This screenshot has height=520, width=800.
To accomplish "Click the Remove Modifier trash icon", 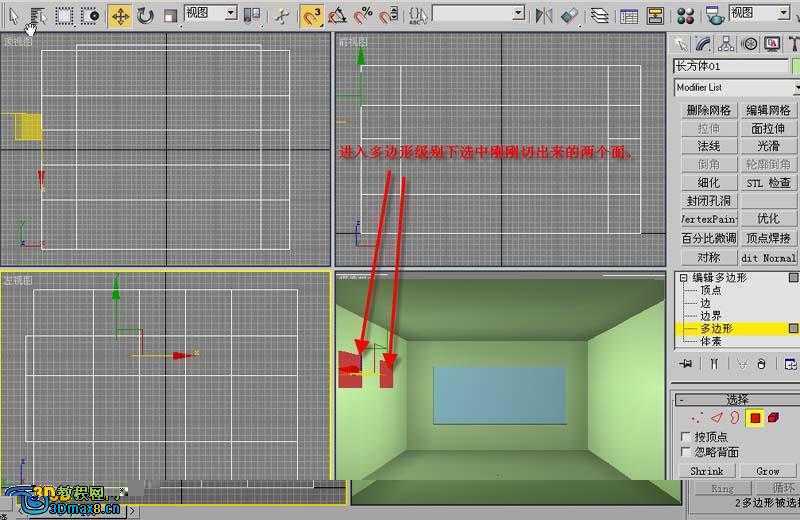I will (x=761, y=364).
